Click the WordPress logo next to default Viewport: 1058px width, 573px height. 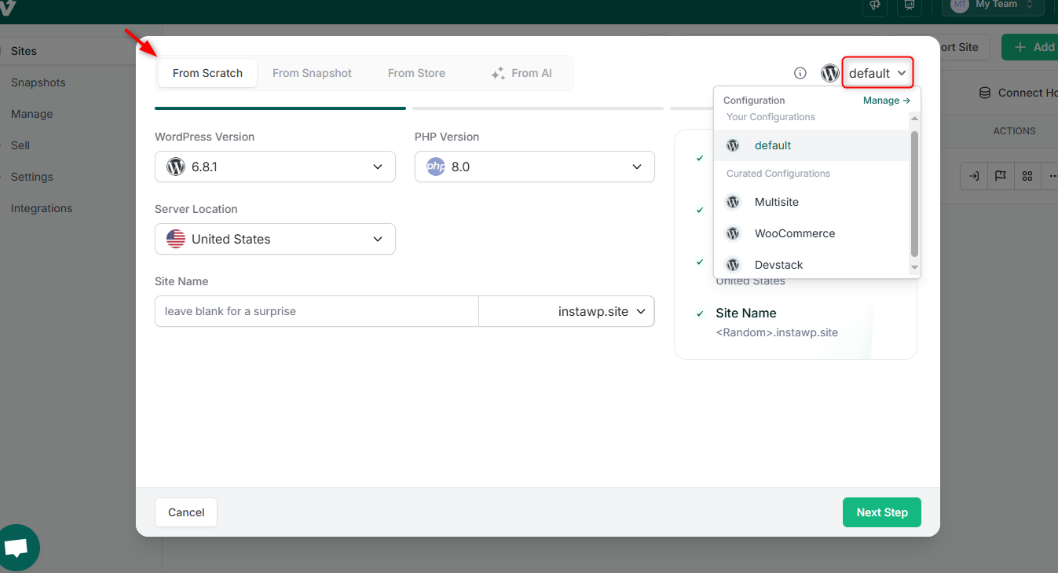point(830,73)
